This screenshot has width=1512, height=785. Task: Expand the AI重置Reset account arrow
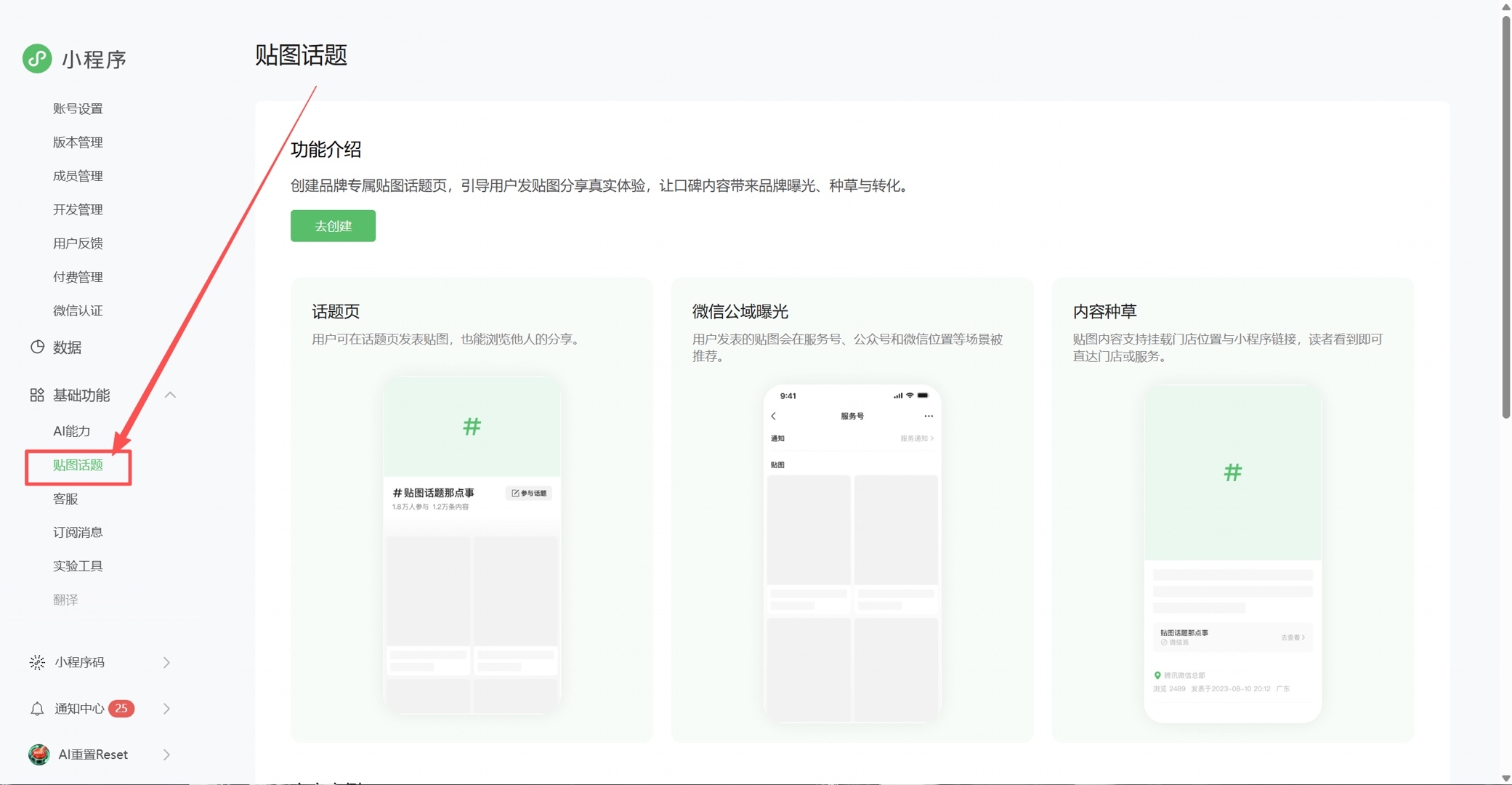click(x=167, y=754)
